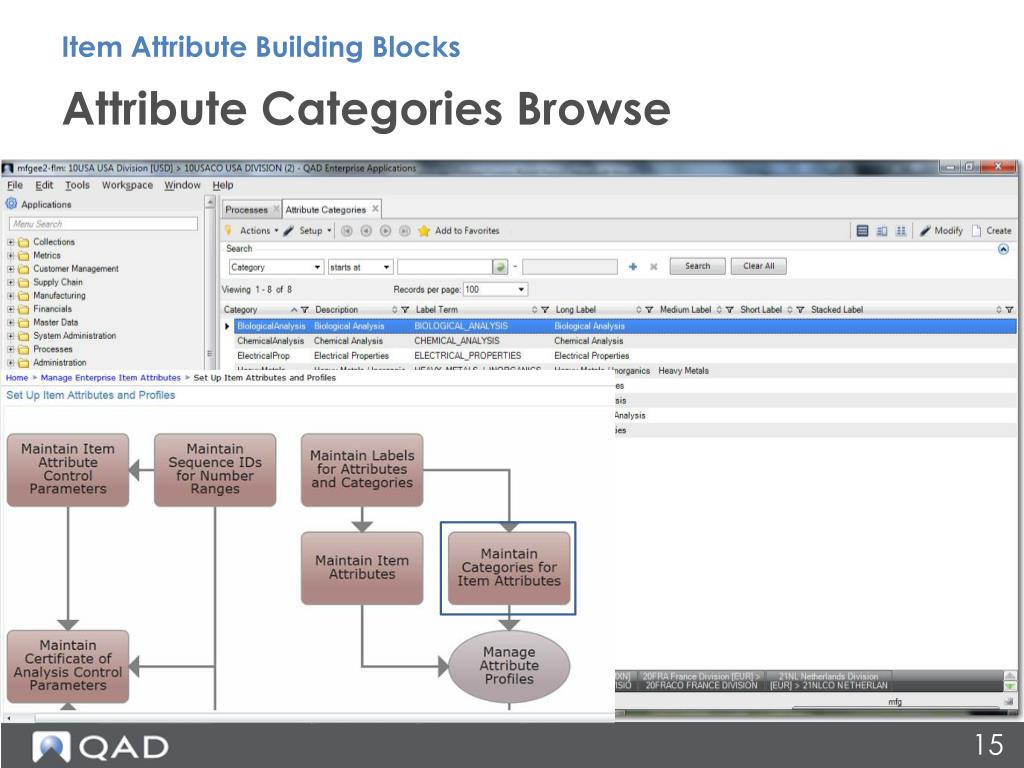This screenshot has height=768, width=1024.
Task: Click the Applications gear icon
Action: pyautogui.click(x=11, y=204)
